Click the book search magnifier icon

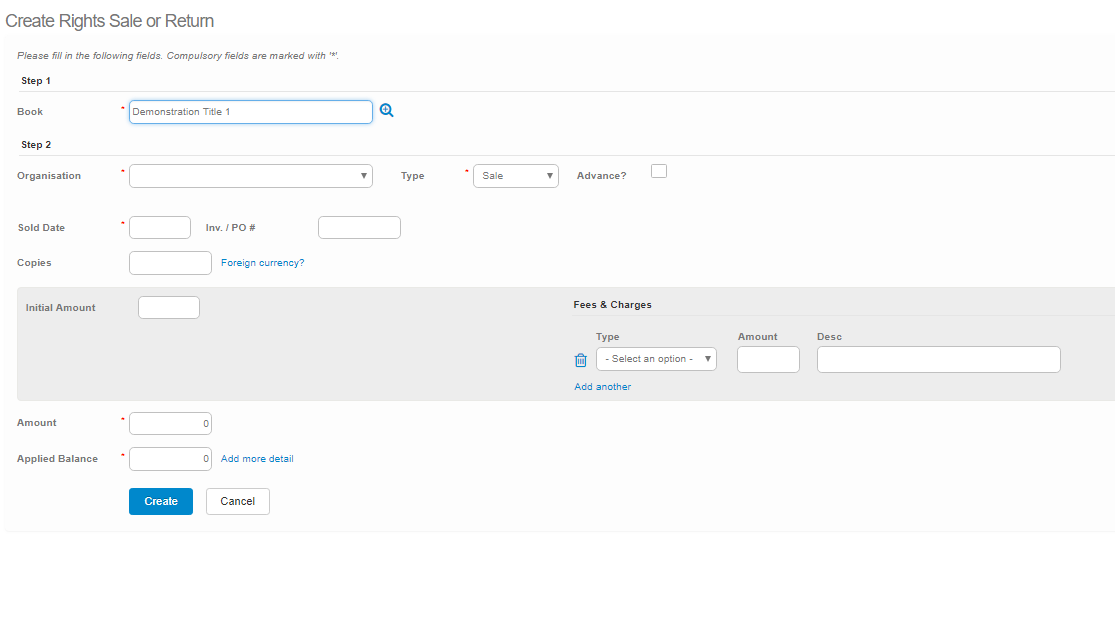[x=386, y=110]
